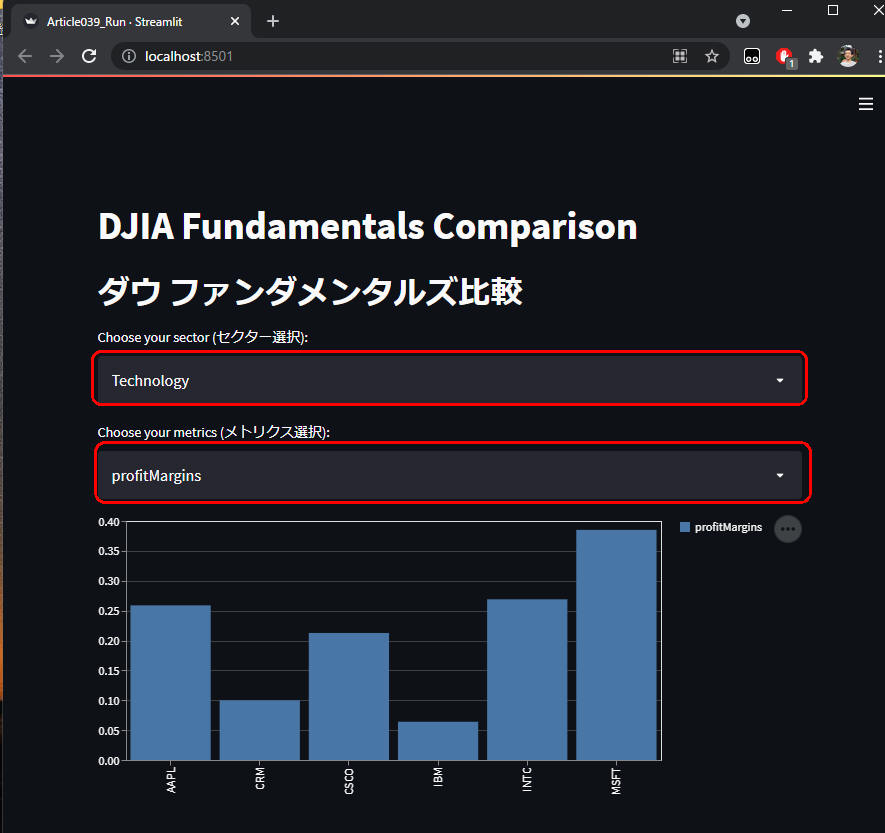The image size is (885, 833).
Task: Click the CSCO bar in the chart
Action: 349,696
